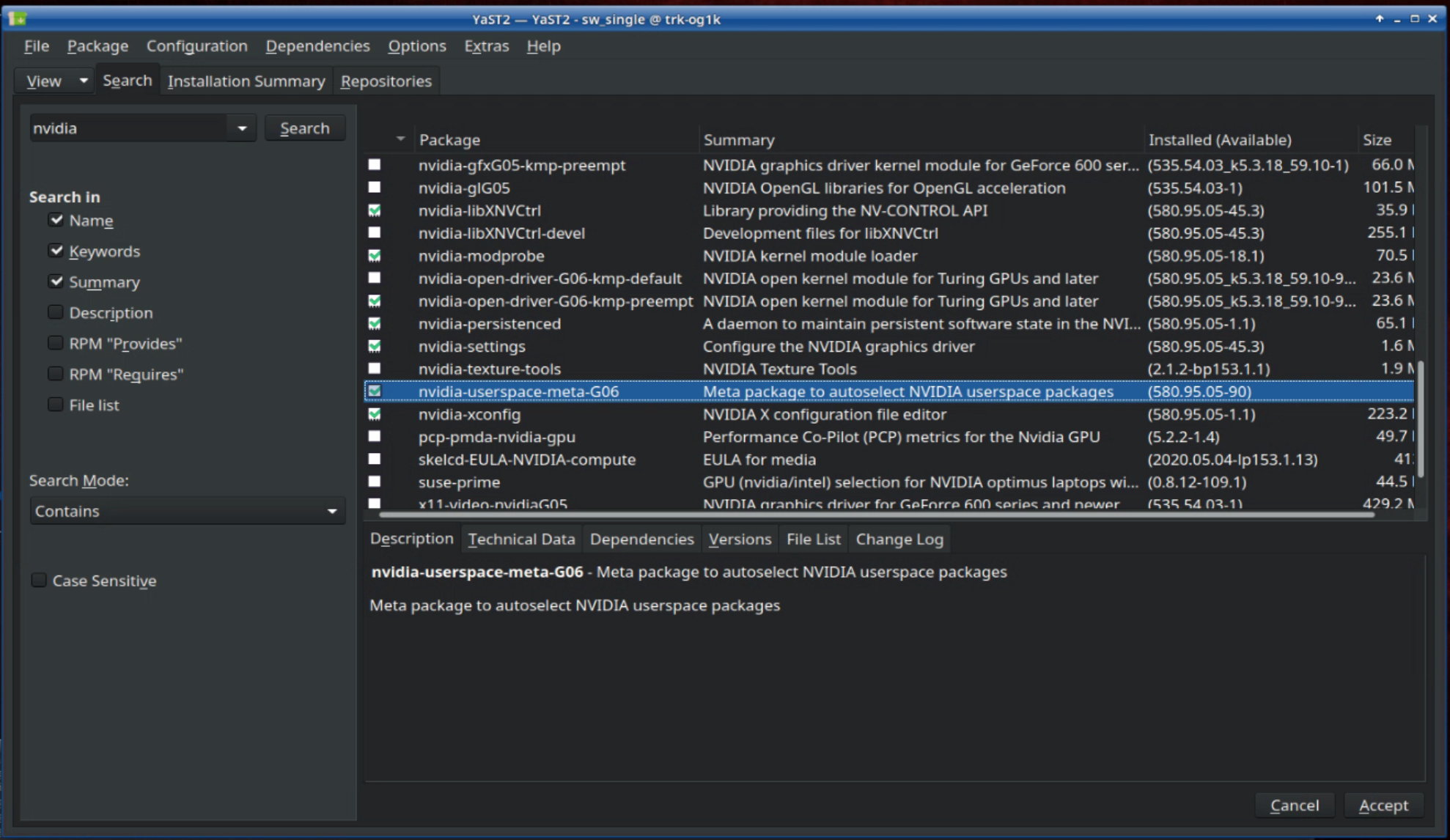Switch to the Technical Data tab
Image resolution: width=1450 pixels, height=840 pixels.
[521, 539]
